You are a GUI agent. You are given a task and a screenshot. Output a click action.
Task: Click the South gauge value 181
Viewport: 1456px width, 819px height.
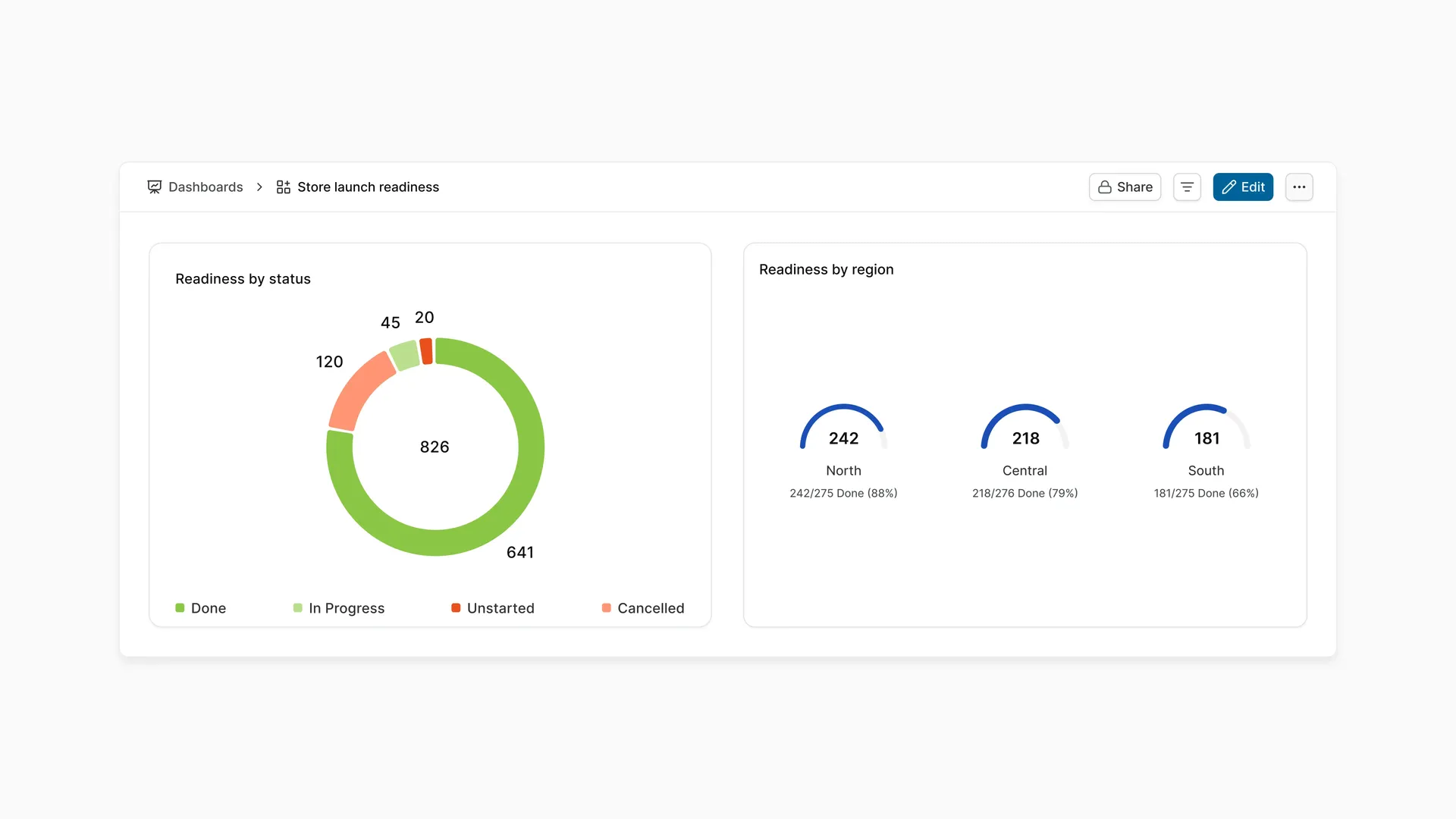tap(1207, 438)
